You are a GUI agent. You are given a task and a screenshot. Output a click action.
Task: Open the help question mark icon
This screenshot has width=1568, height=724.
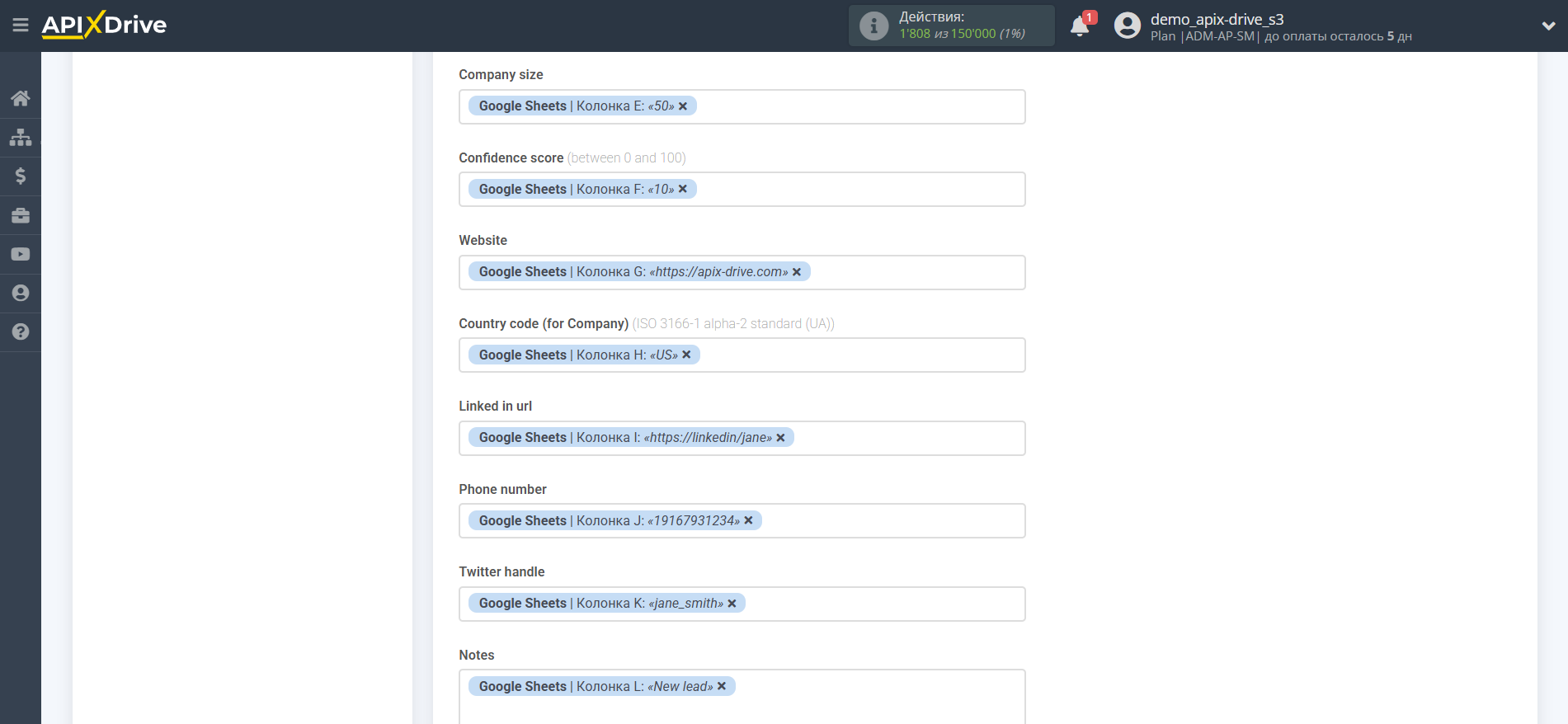coord(21,331)
